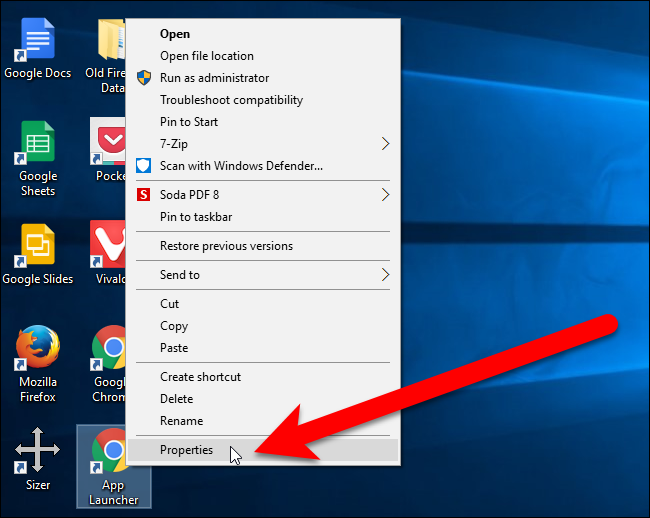Choose Scan with Windows Defender
The image size is (650, 518).
point(263,166)
